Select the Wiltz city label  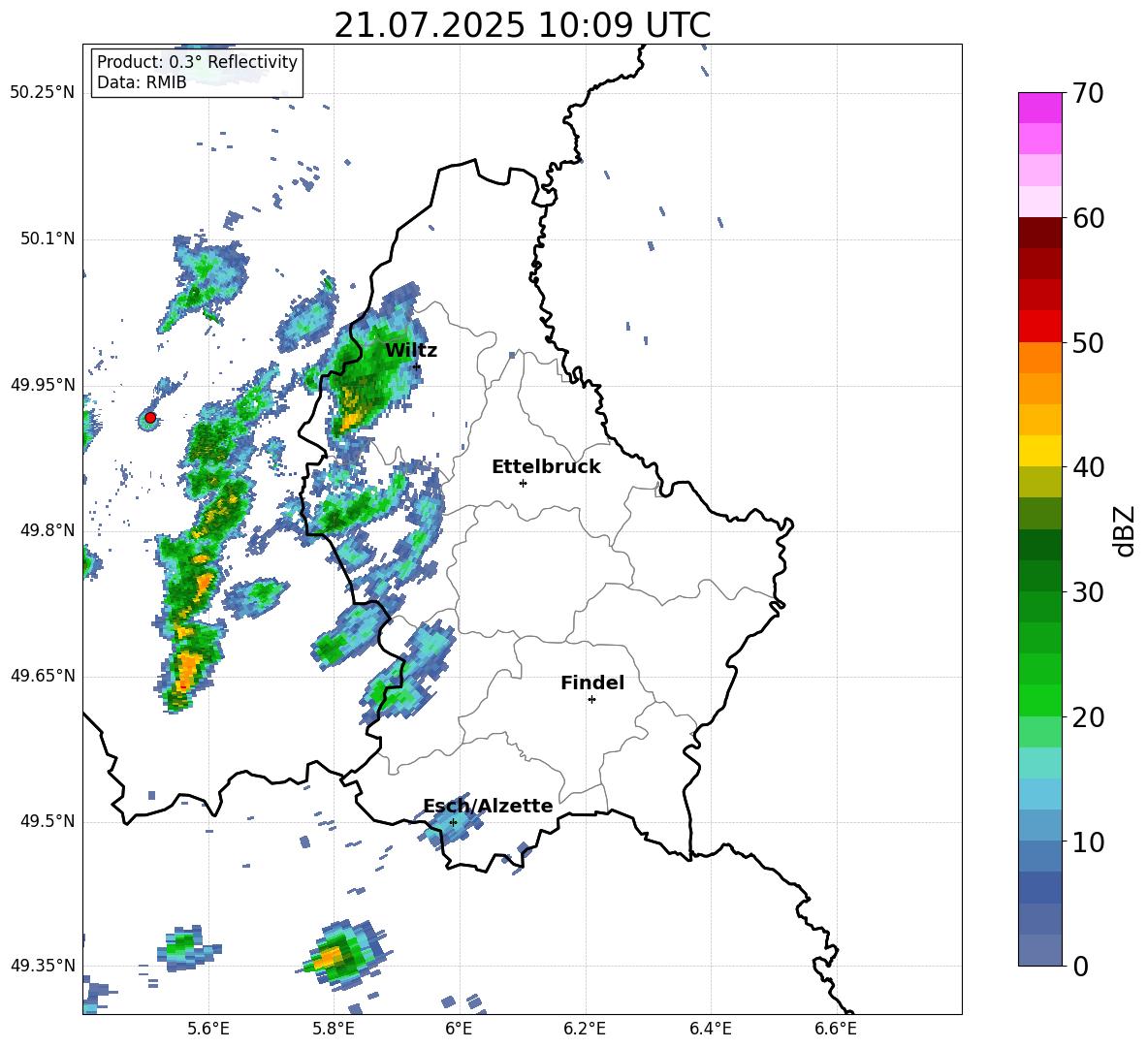coord(411,351)
